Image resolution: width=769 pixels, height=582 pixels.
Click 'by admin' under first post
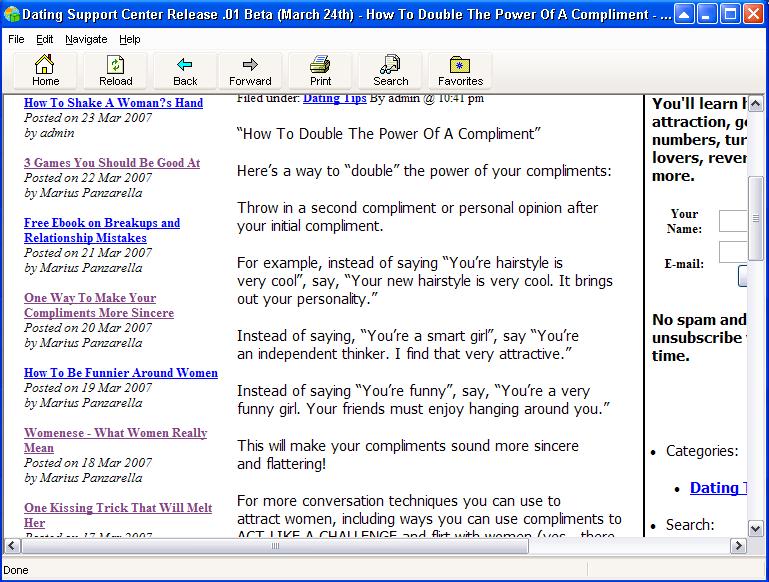(x=49, y=133)
